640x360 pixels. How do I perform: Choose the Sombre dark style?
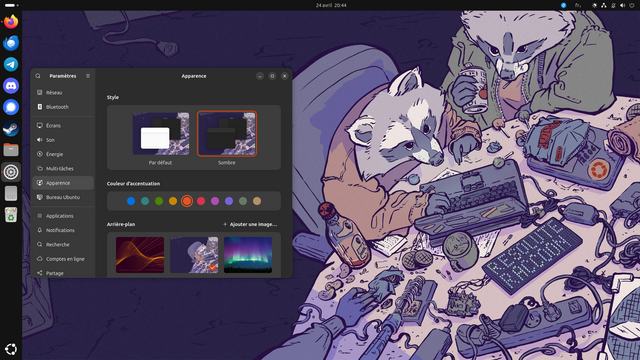click(x=227, y=134)
